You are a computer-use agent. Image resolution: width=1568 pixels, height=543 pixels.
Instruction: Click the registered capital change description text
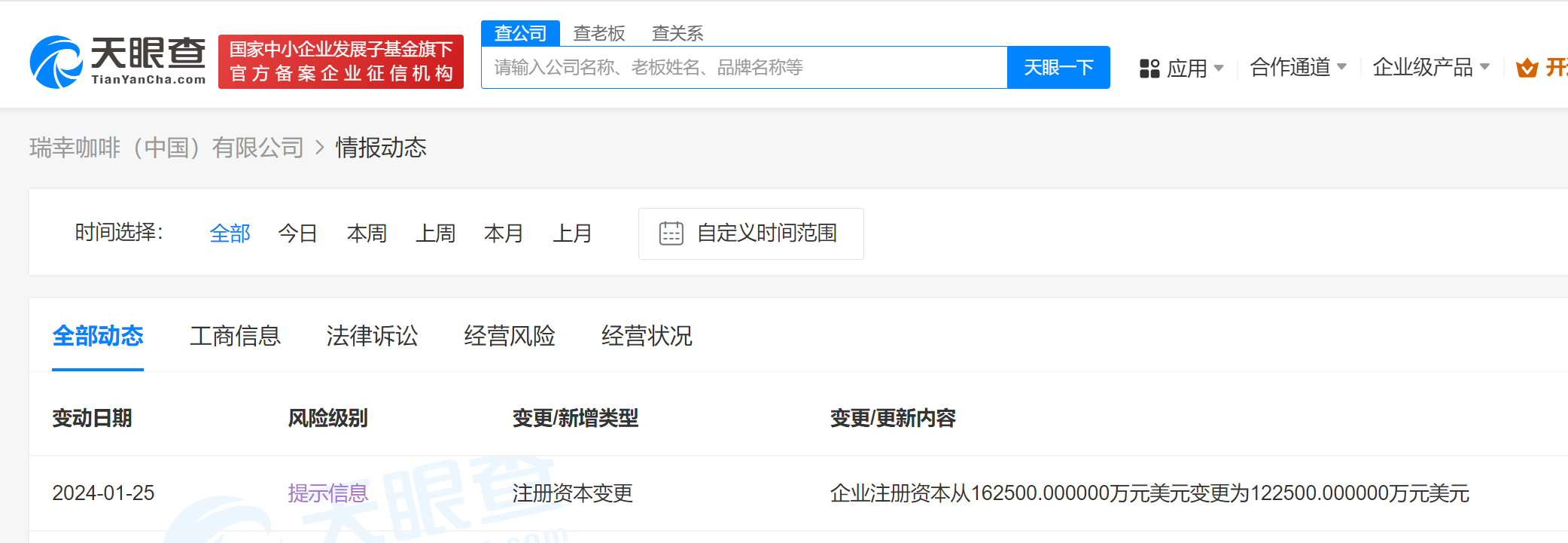1149,493
